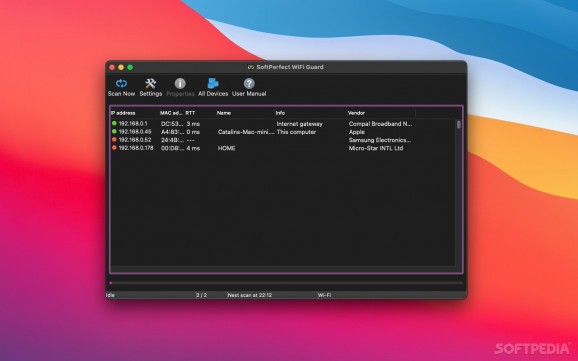Select the row with IP 192.168.0.1

(x=283, y=124)
